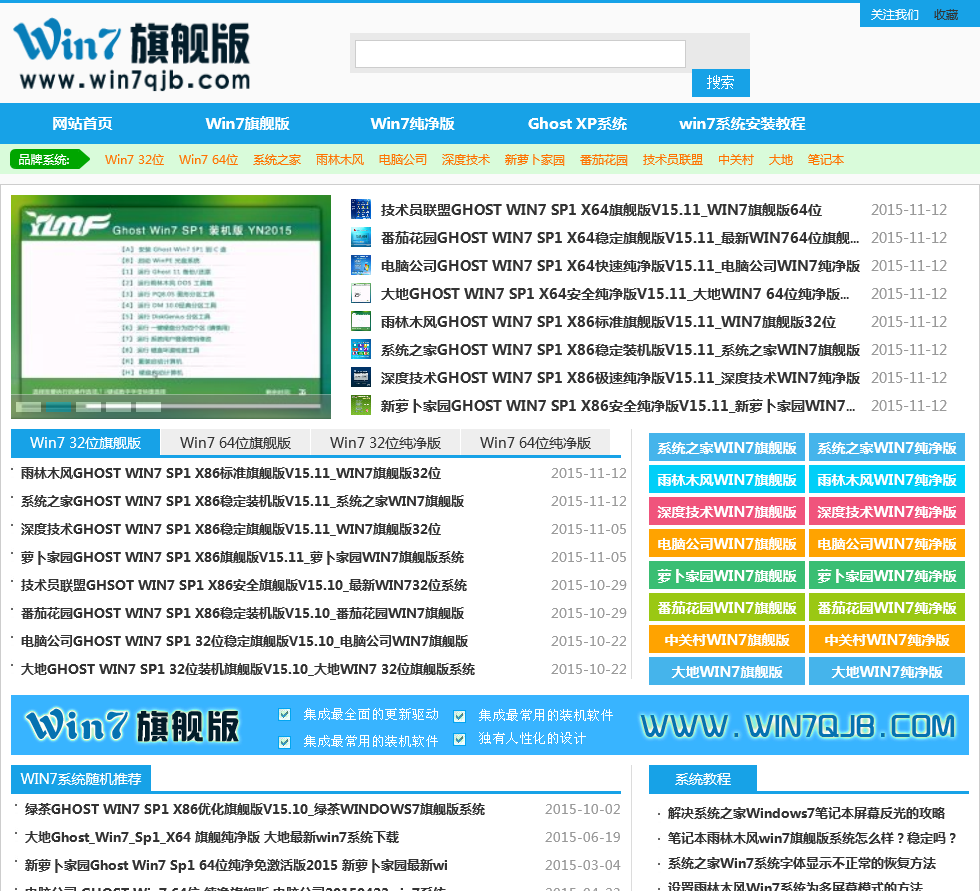Open the YLMF Ghost Win7 slideshow image
This screenshot has width=980, height=891.
(171, 307)
